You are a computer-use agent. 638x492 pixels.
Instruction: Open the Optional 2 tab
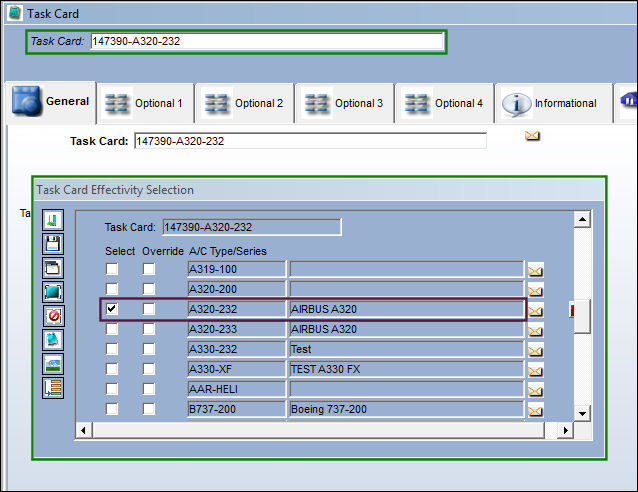click(x=245, y=103)
